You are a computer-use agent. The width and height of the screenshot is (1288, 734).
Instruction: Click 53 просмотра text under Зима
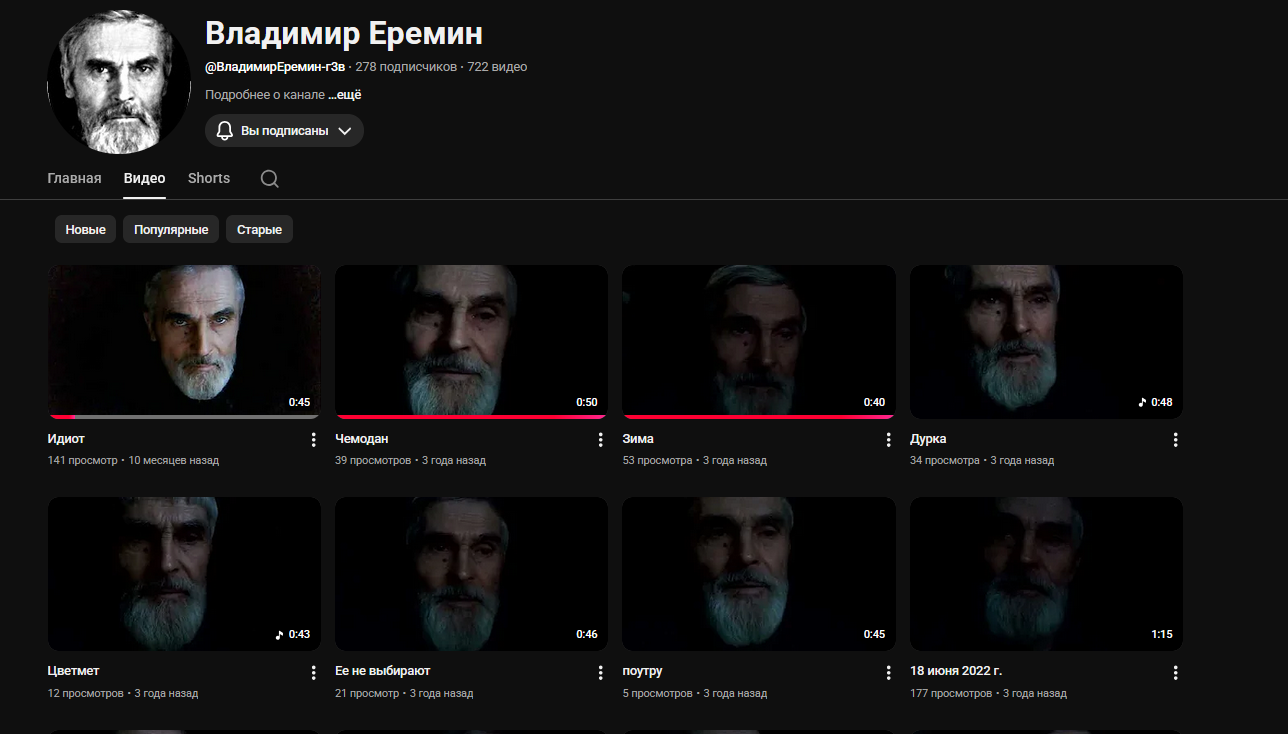(x=657, y=461)
